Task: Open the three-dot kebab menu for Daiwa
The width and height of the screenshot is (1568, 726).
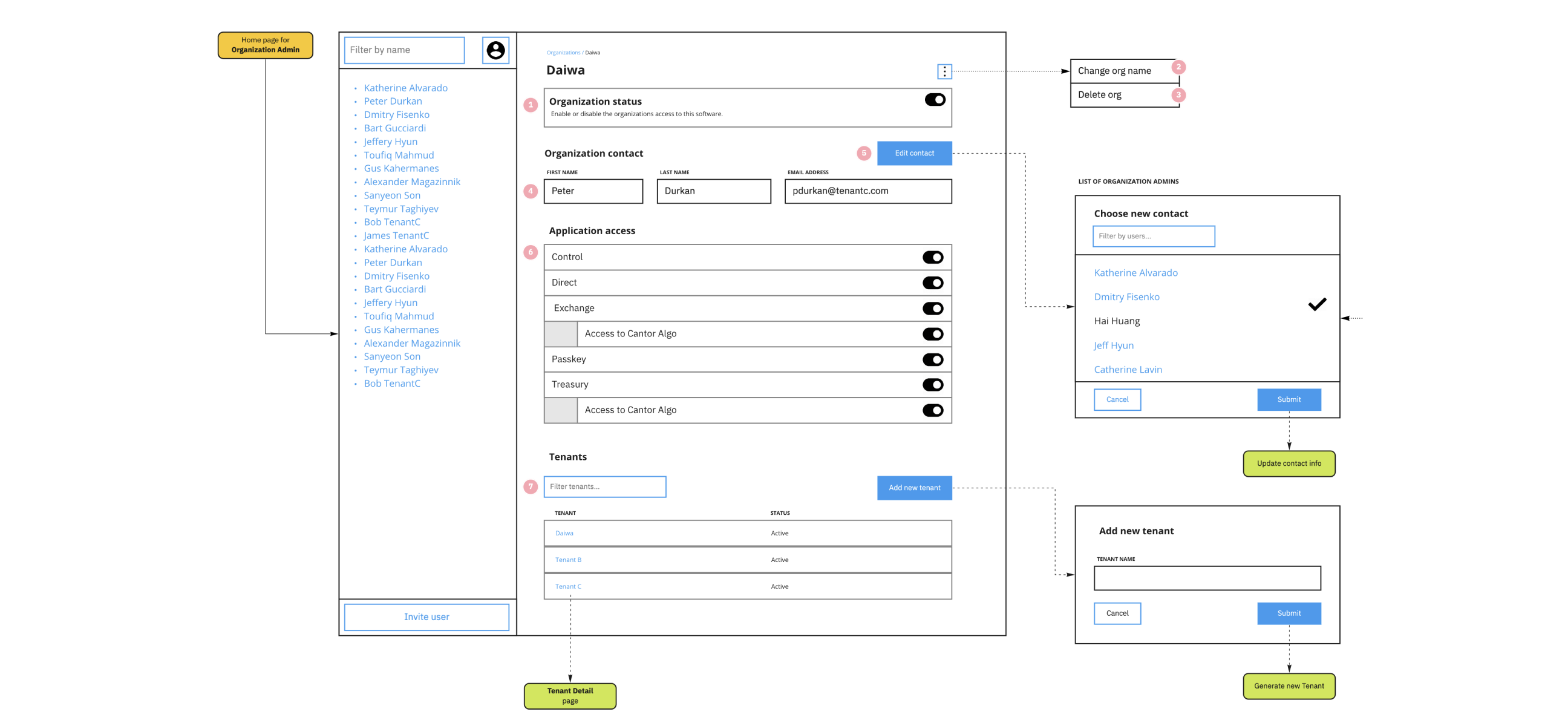Action: coord(944,72)
